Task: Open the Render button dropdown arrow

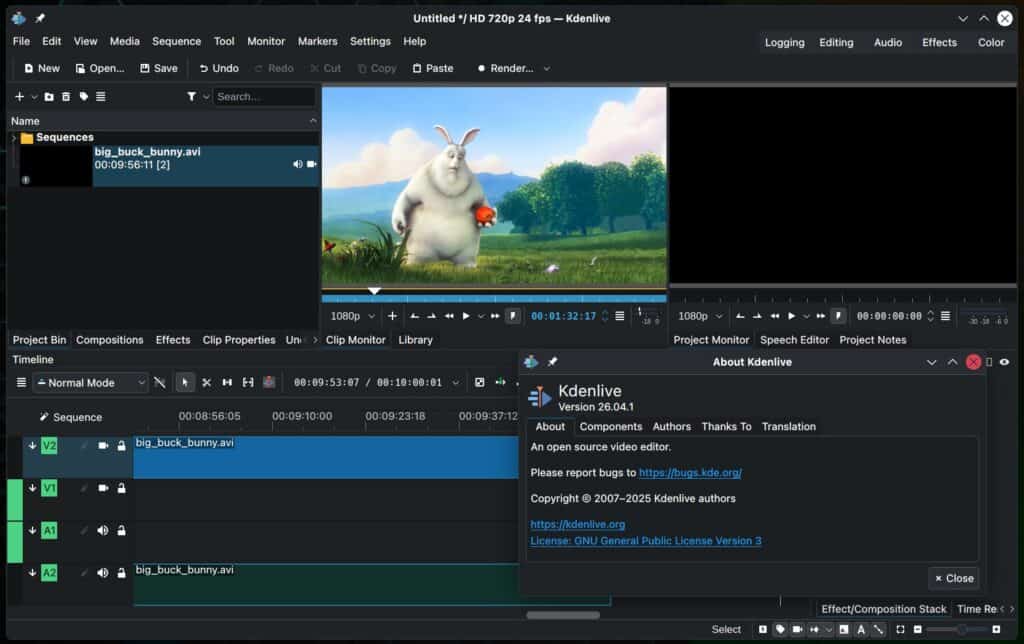Action: click(x=547, y=69)
